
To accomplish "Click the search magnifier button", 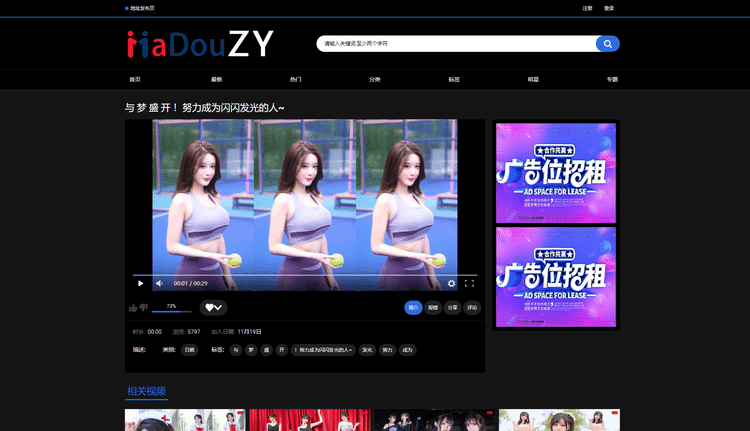I will click(x=607, y=44).
